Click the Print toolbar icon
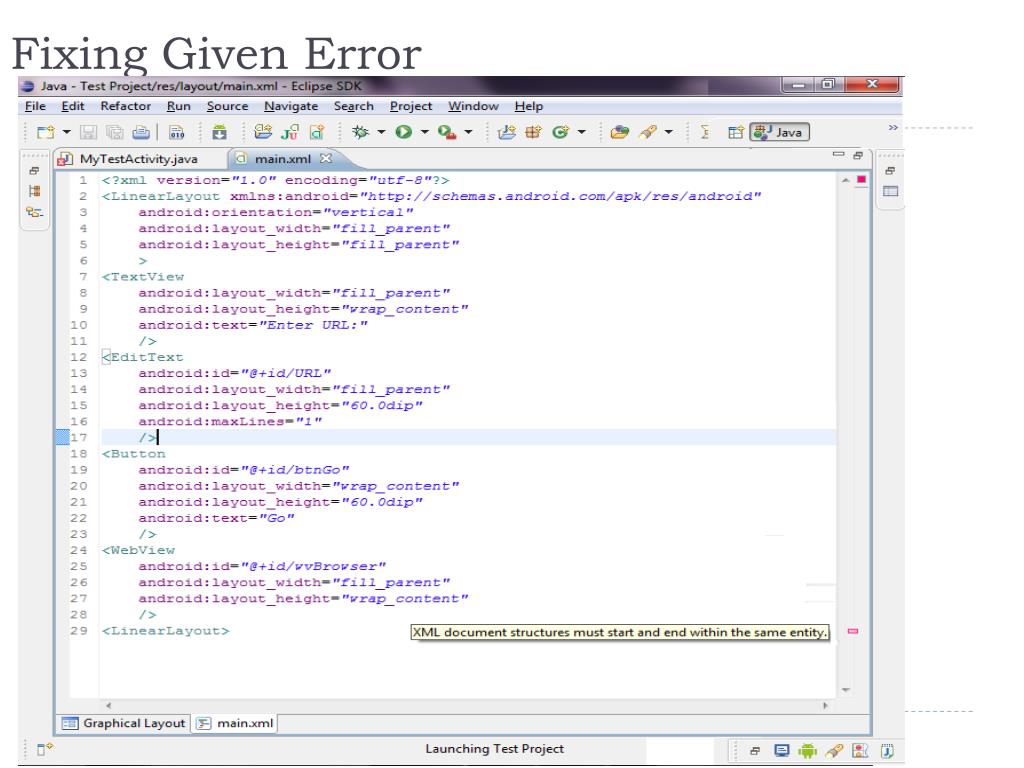This screenshot has width=1024, height=768. (x=141, y=133)
